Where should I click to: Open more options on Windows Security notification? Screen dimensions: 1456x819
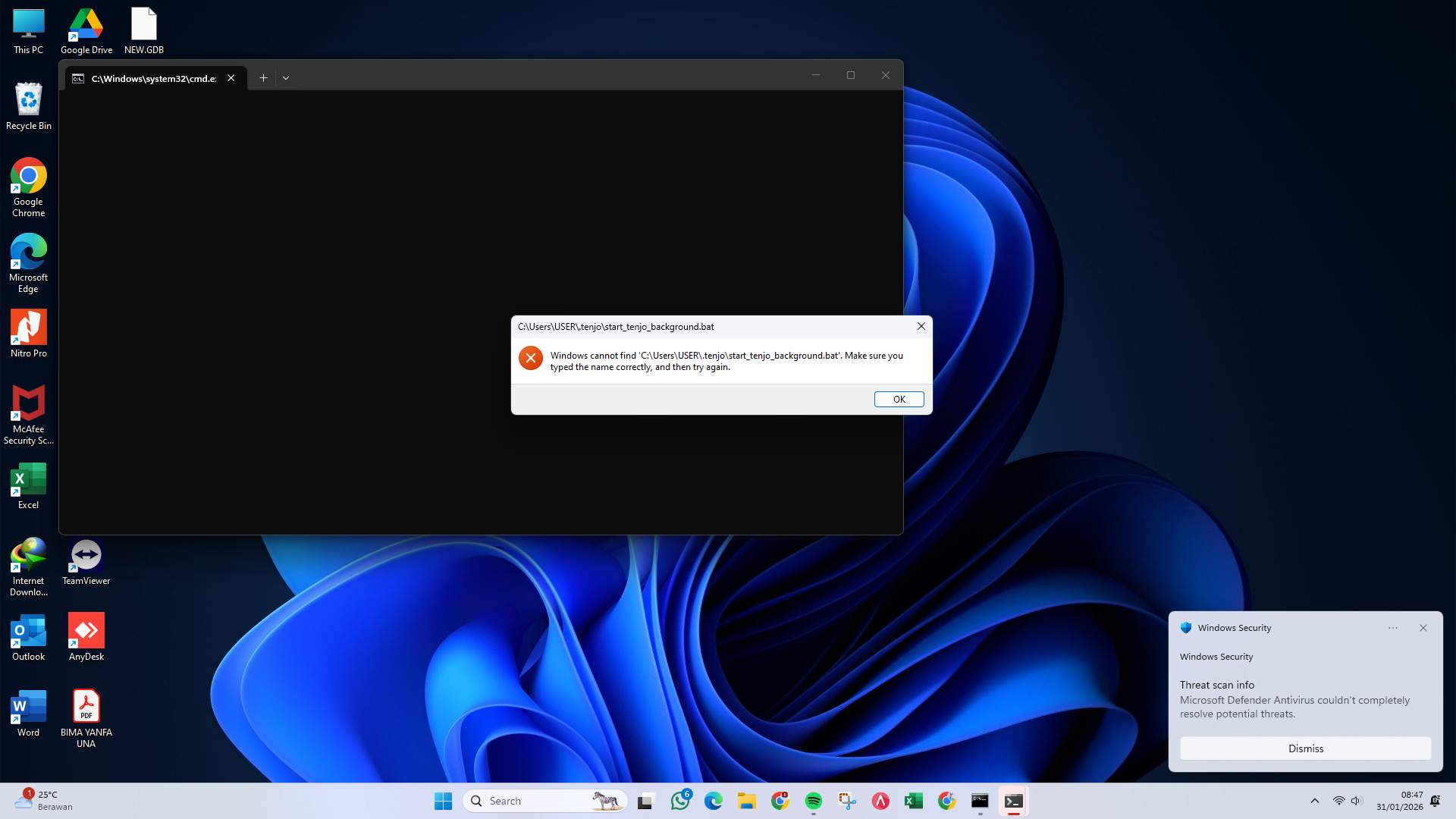pos(1393,628)
